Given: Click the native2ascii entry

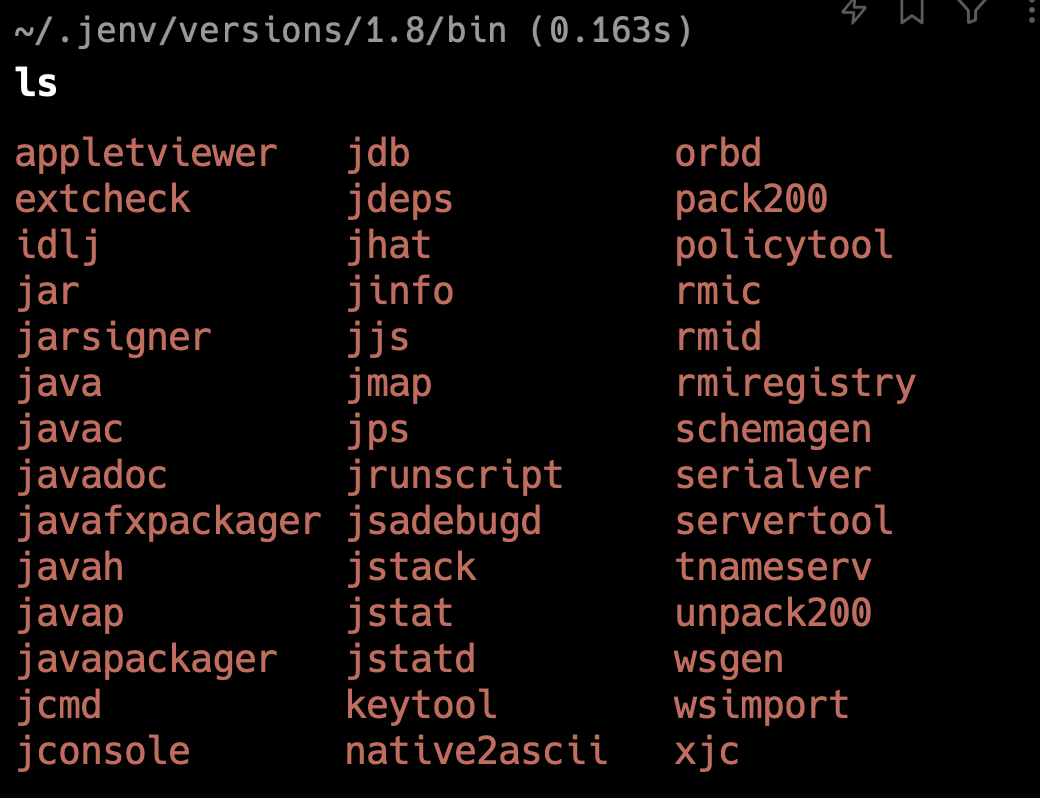Looking at the screenshot, I should tap(476, 751).
